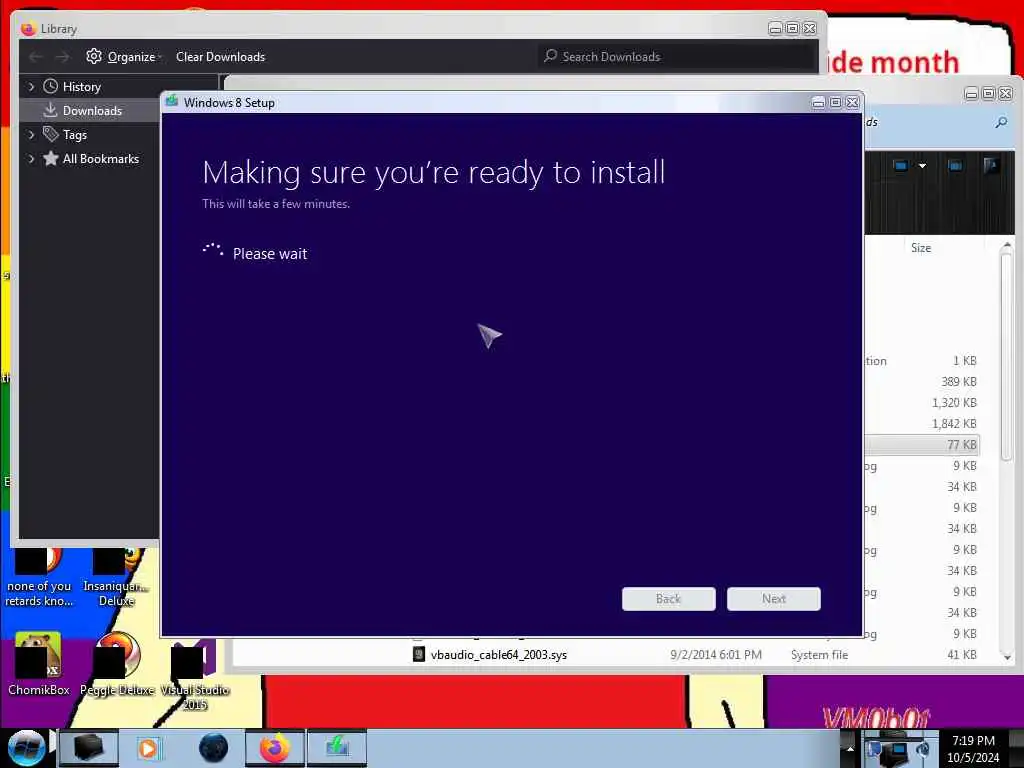Click the 1 KB size cell
1024x768 pixels.
point(965,360)
